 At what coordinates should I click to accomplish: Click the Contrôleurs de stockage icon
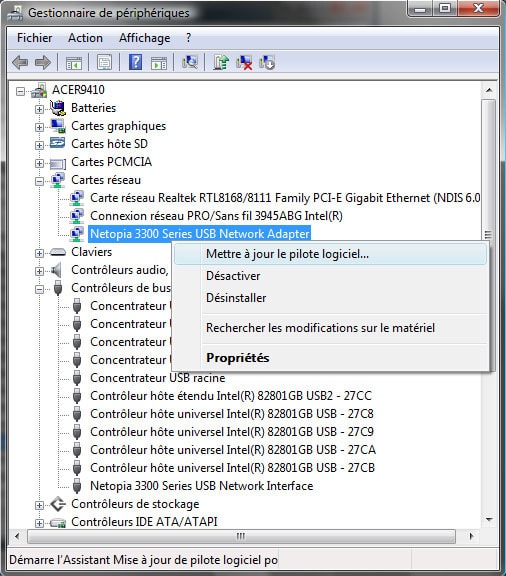tap(58, 504)
